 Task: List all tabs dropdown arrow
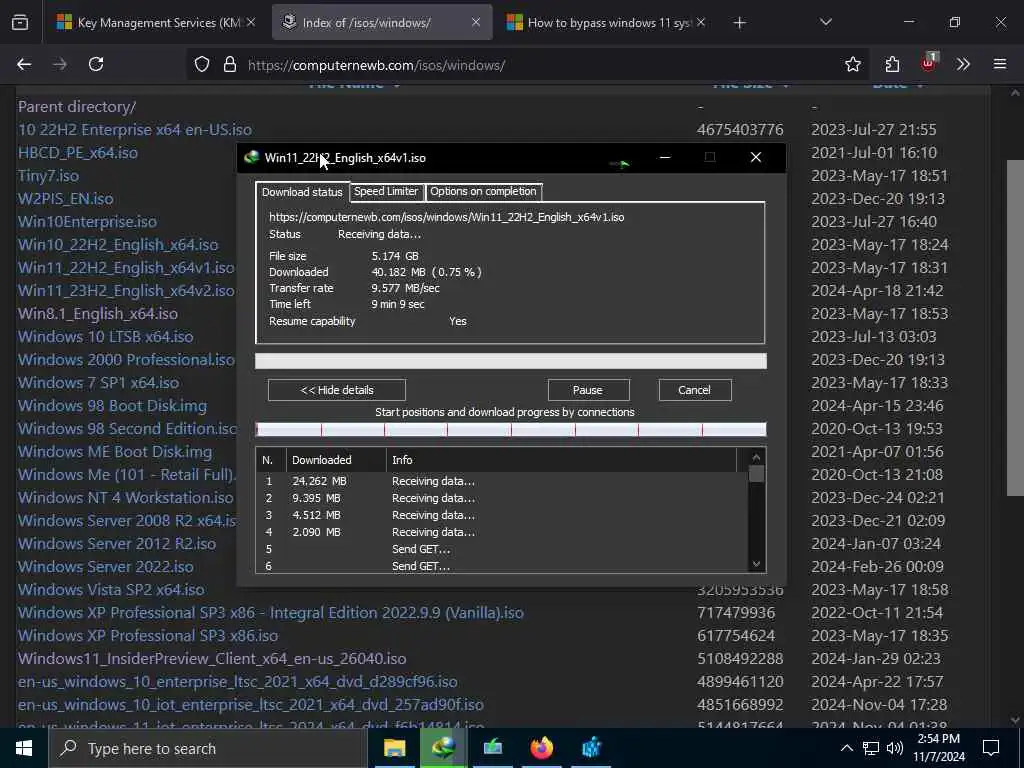click(825, 22)
